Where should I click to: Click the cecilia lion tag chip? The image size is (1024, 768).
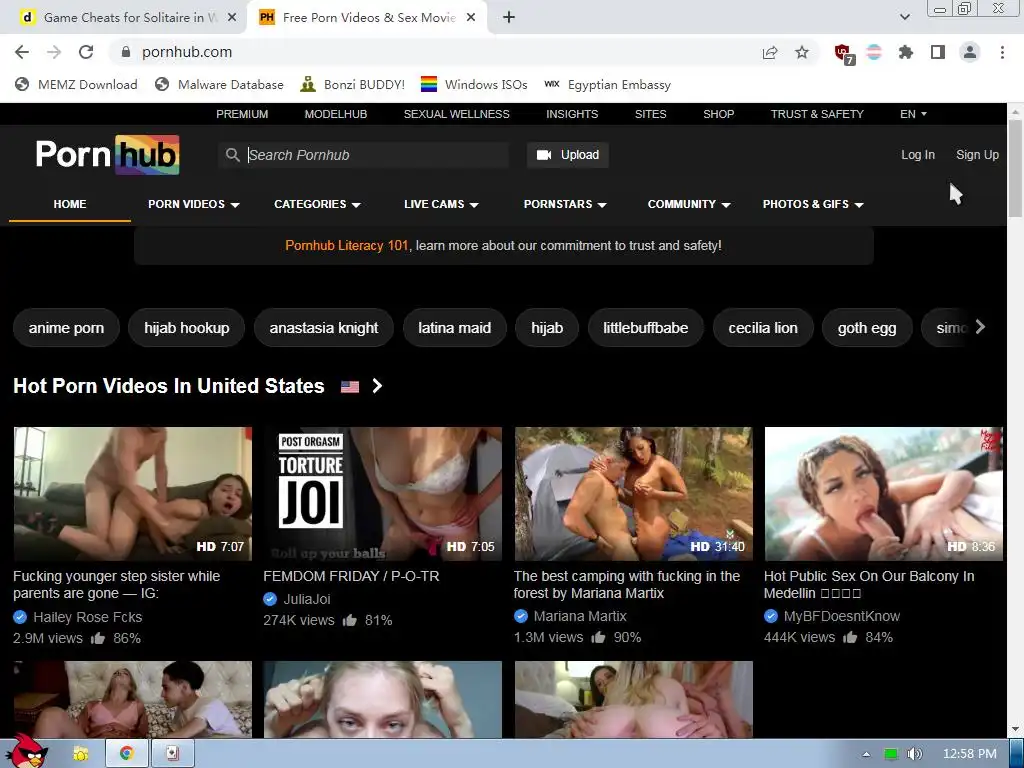coord(763,328)
